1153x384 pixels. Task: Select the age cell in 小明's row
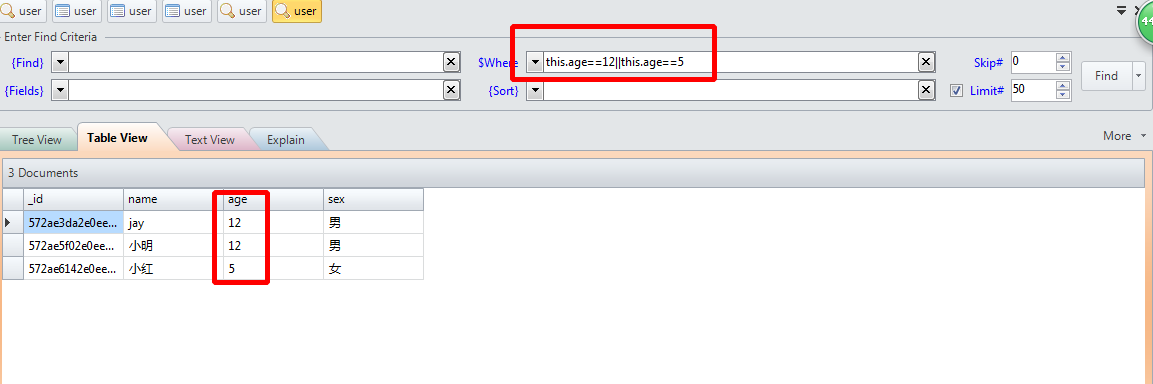click(274, 245)
